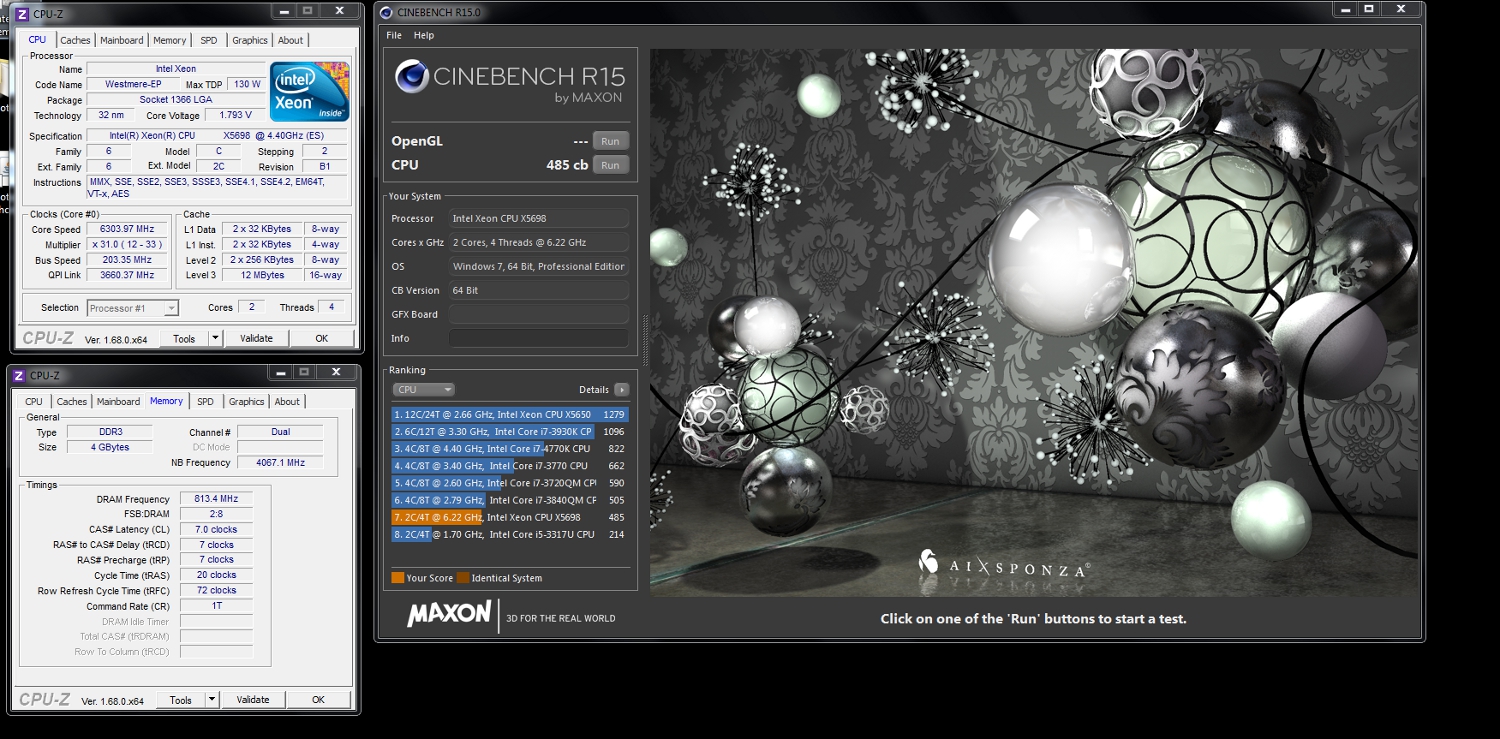Click the Specification field X5698 @ 4.40GHz

click(x=217, y=136)
